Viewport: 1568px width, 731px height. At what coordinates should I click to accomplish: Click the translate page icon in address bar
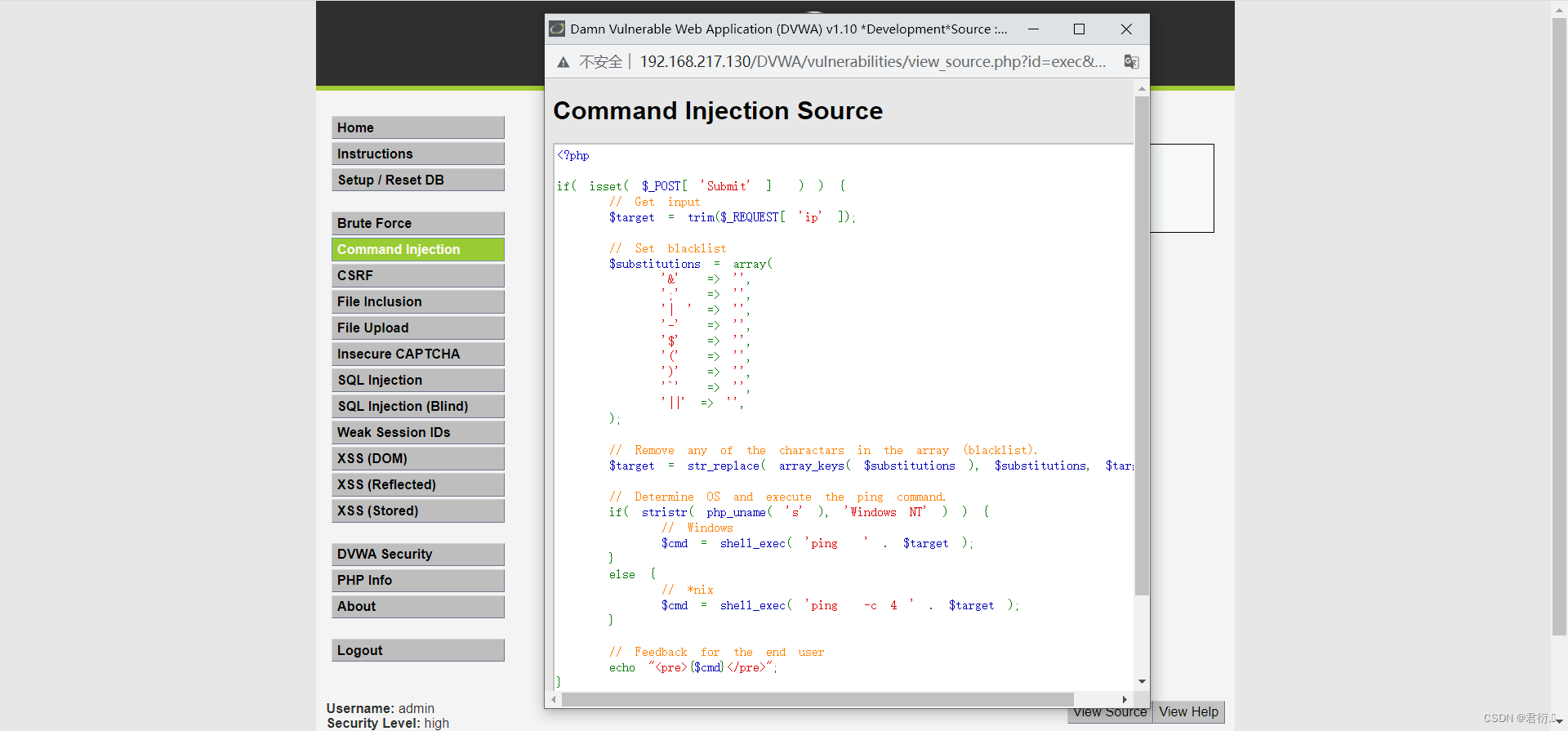(1131, 61)
